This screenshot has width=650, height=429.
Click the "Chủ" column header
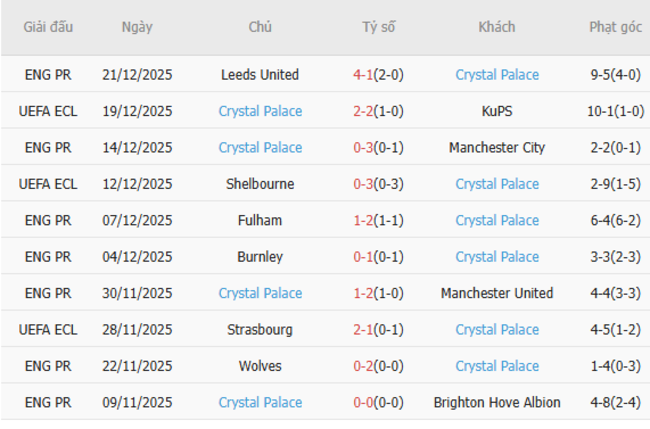pos(260,27)
